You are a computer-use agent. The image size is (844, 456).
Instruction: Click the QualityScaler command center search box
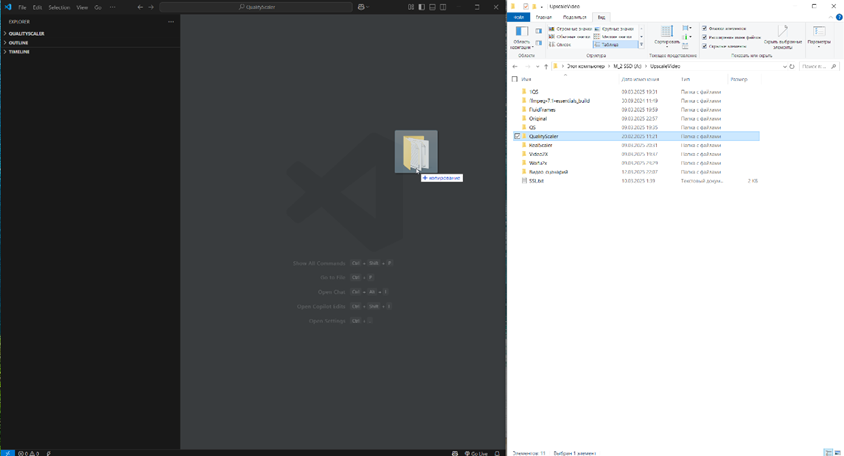(x=256, y=7)
